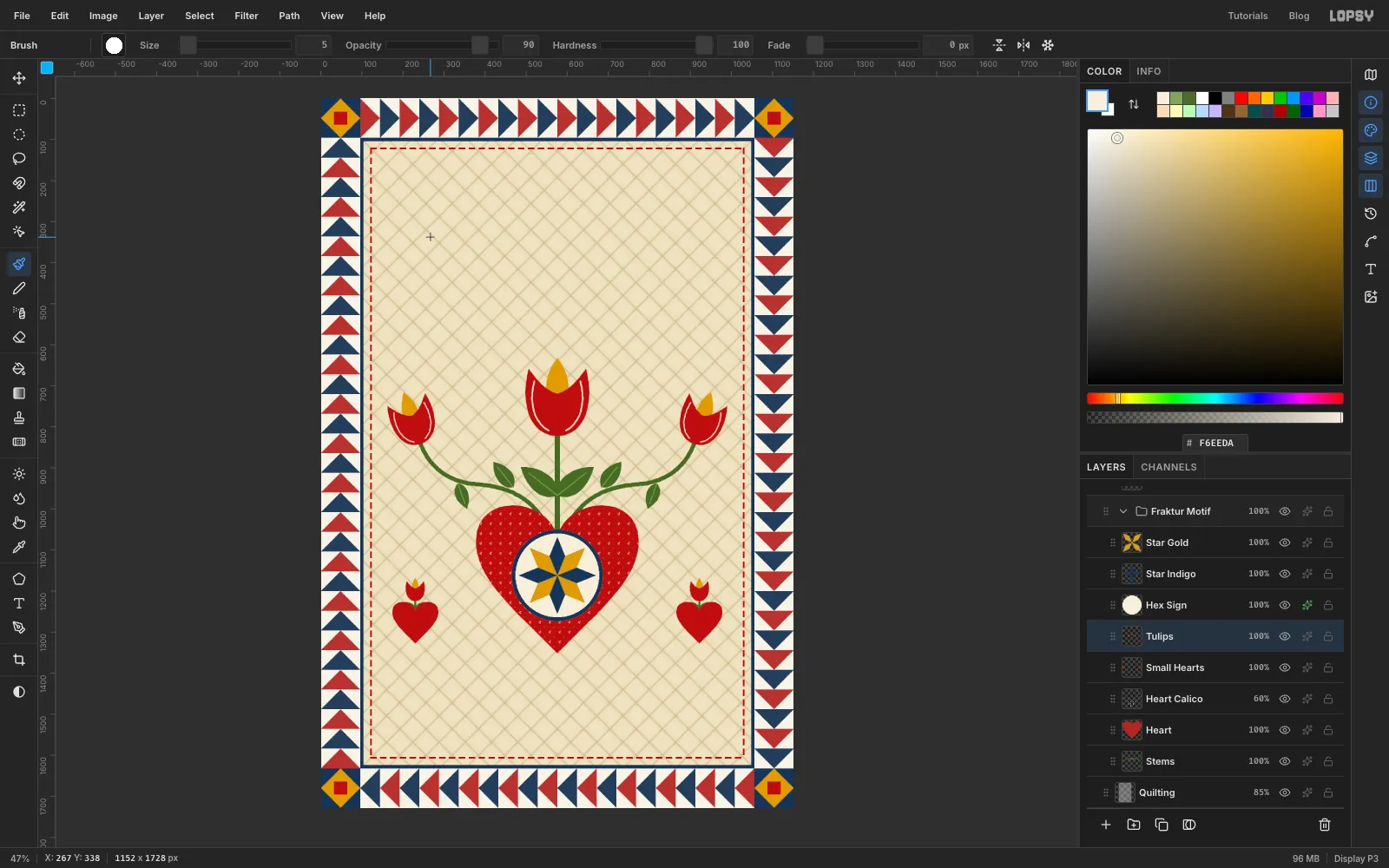Screen dimensions: 1389x868
Task: Open the Select menu
Action: [199, 16]
